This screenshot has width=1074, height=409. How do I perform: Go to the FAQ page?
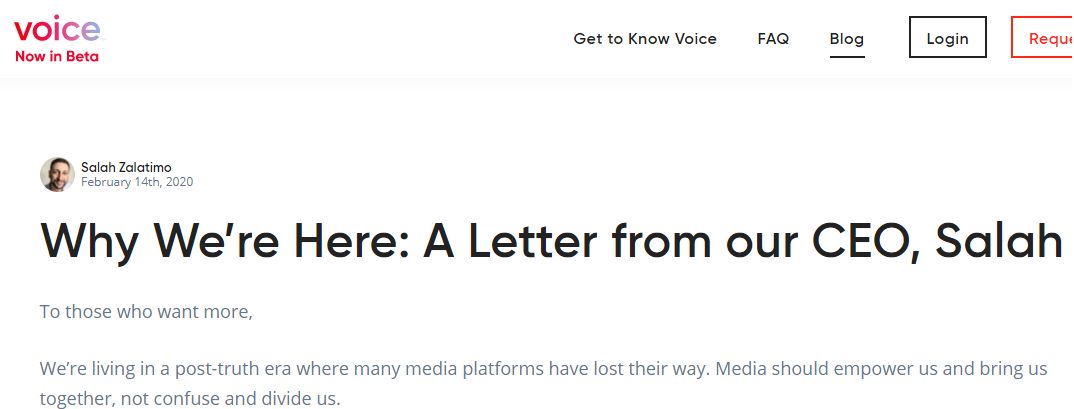773,39
